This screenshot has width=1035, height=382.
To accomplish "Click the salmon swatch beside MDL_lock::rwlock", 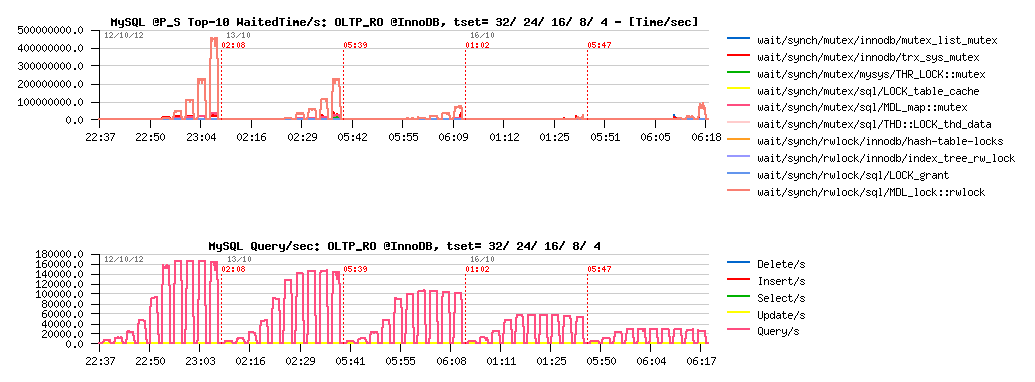I will [738, 192].
